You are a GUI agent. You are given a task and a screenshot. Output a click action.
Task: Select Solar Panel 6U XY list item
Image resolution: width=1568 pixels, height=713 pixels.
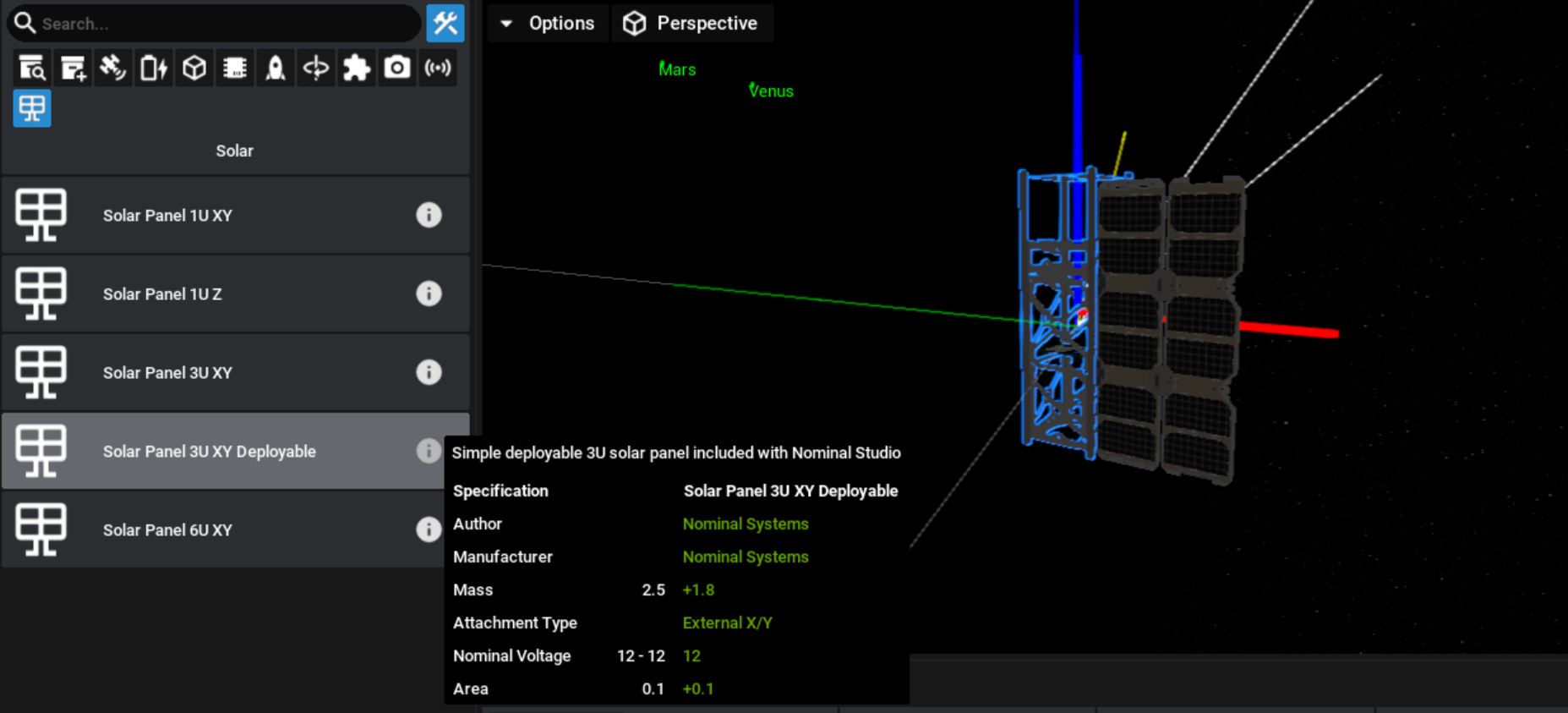click(236, 529)
